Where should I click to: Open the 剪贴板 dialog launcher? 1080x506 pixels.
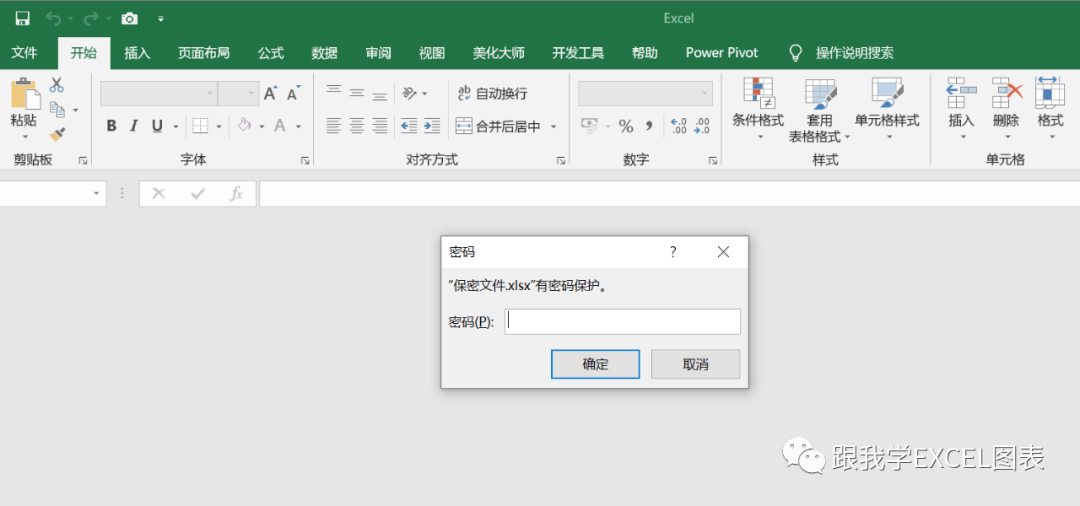(x=83, y=160)
